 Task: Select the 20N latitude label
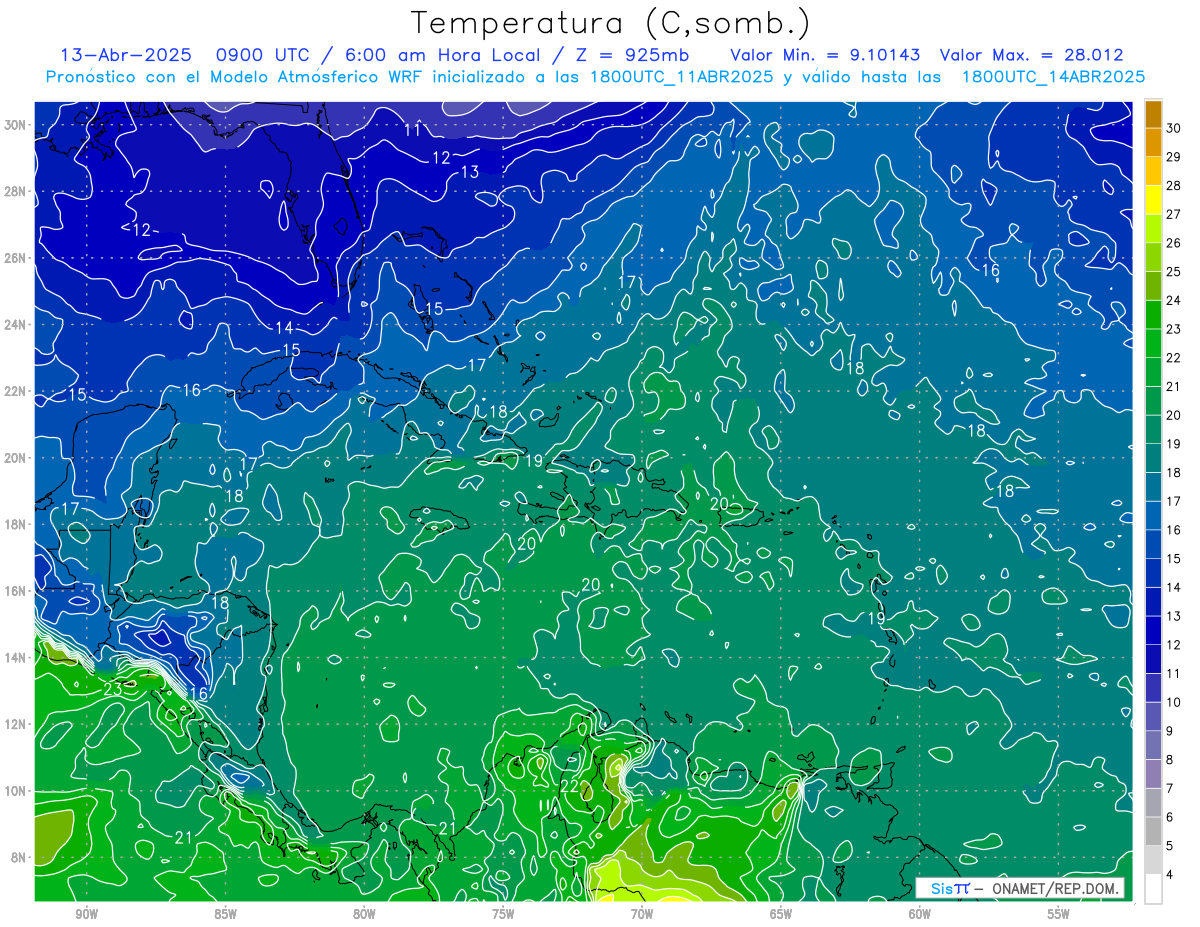click(x=16, y=458)
